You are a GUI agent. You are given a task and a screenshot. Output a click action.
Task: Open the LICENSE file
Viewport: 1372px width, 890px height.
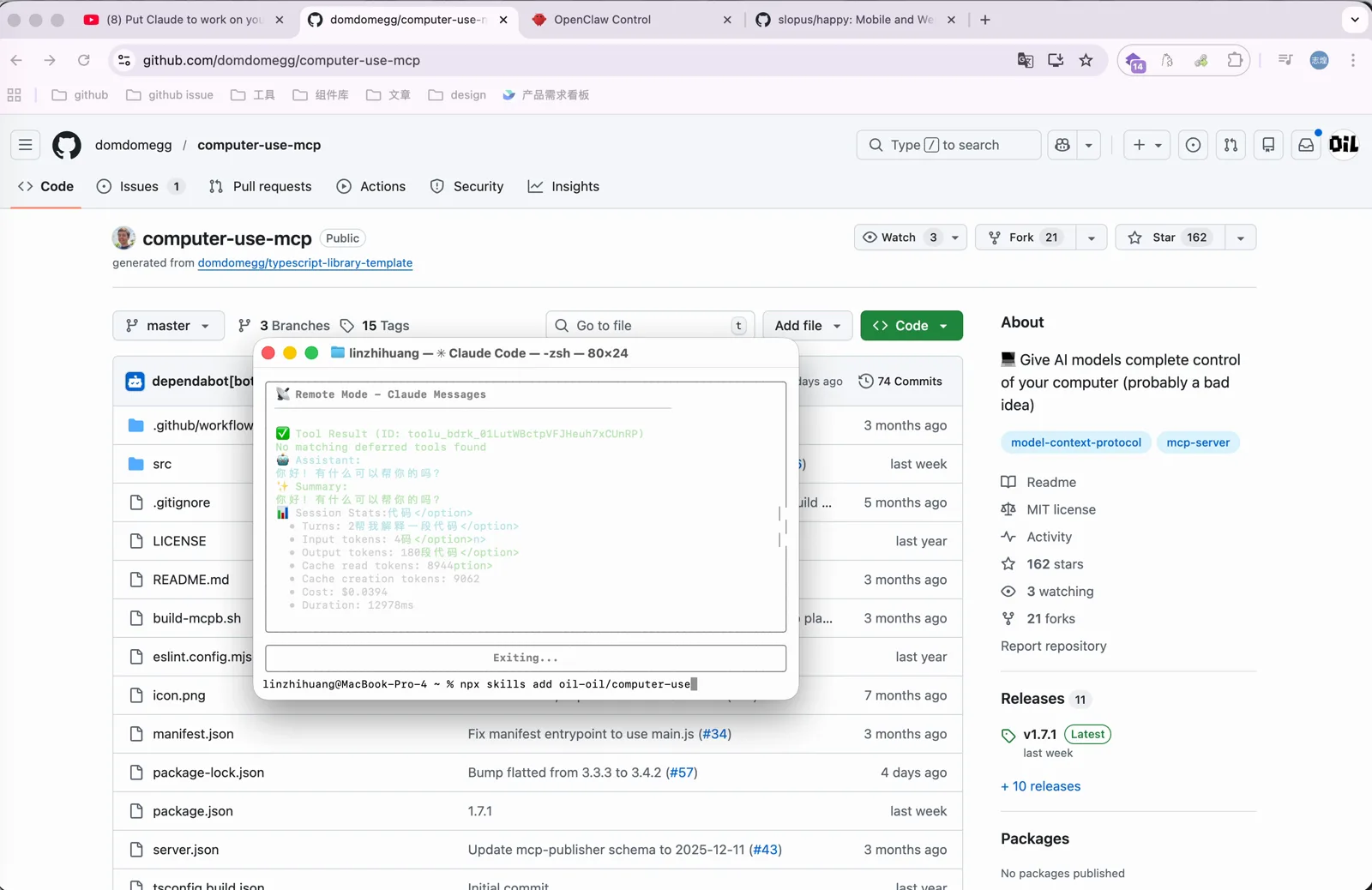click(179, 541)
